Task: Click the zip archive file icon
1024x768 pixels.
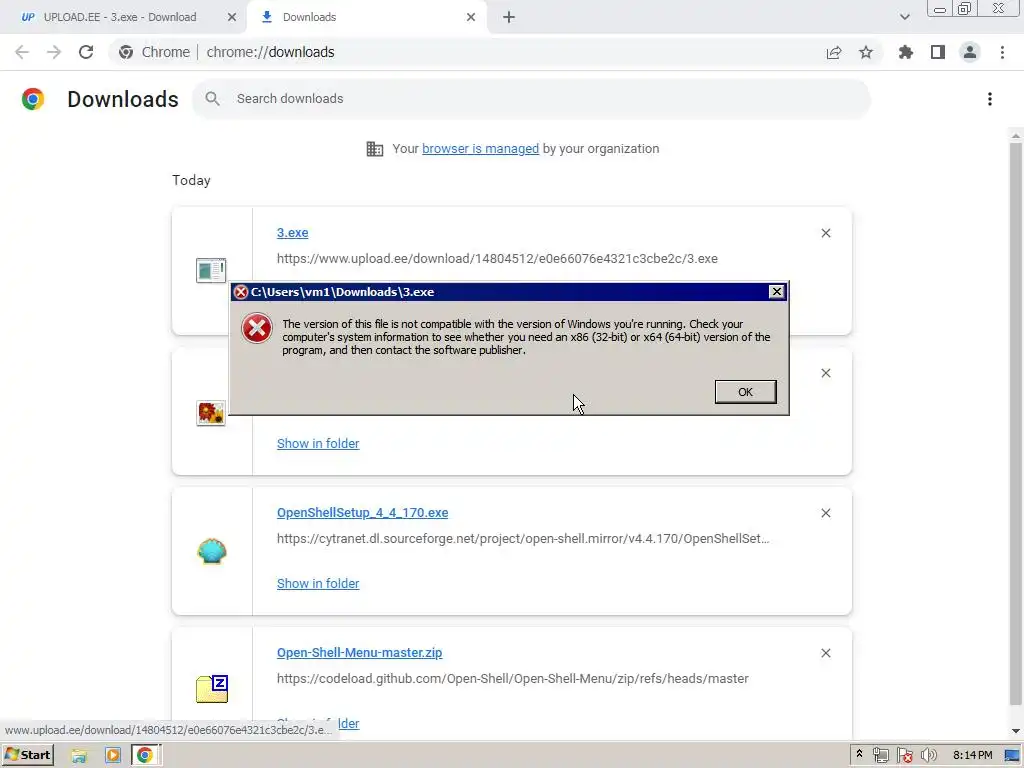Action: point(212,689)
